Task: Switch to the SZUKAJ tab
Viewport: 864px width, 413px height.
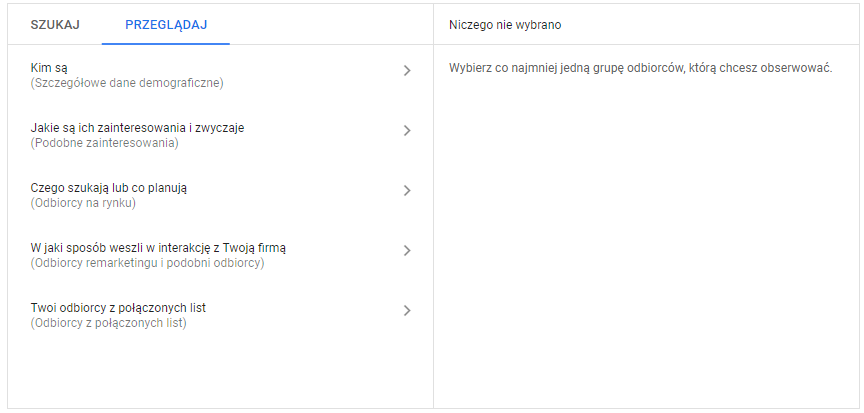Action: [55, 25]
